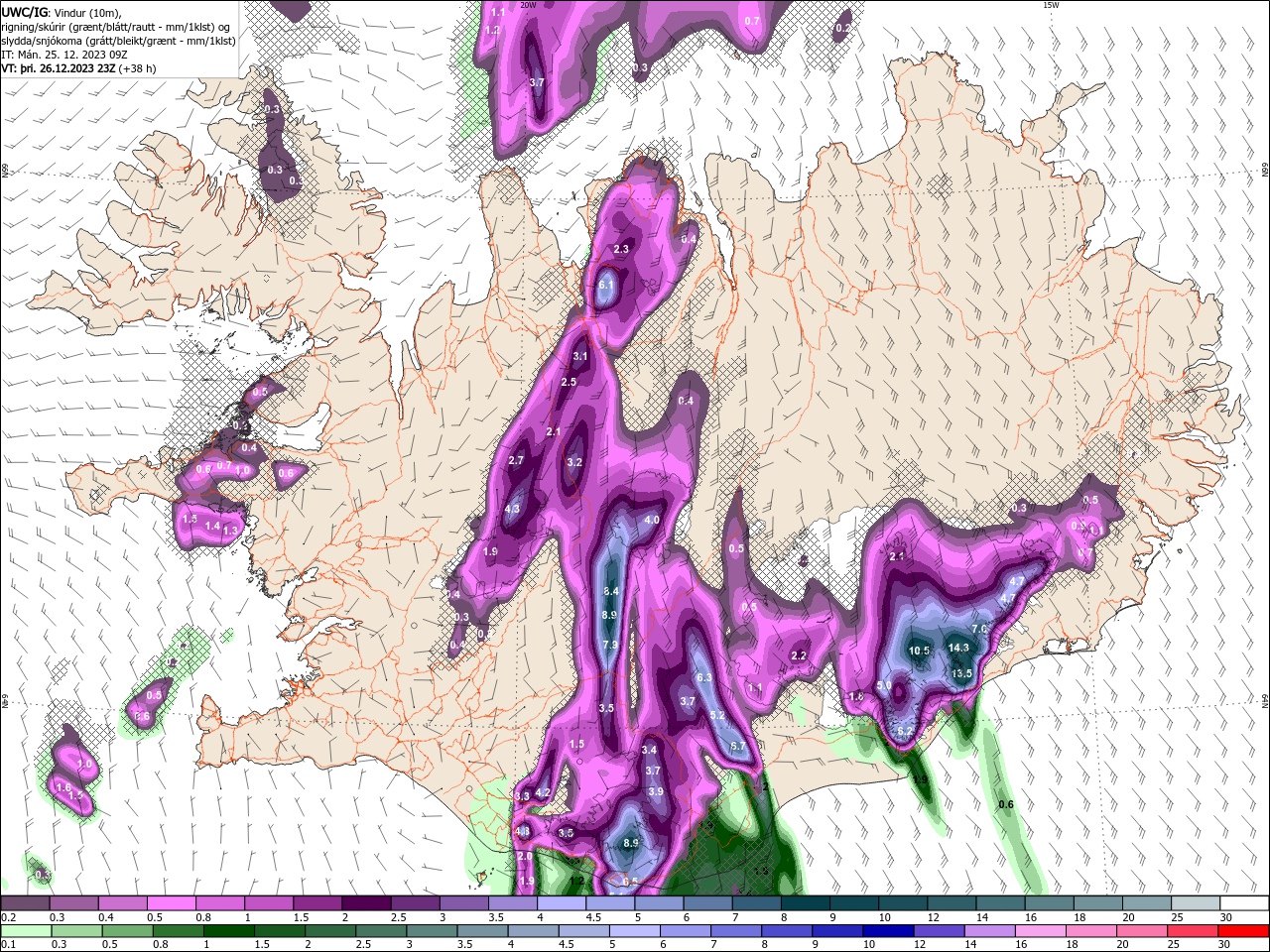Click the 0.2 label on the snow scale
The height and width of the screenshot is (952, 1270).
tap(8, 917)
